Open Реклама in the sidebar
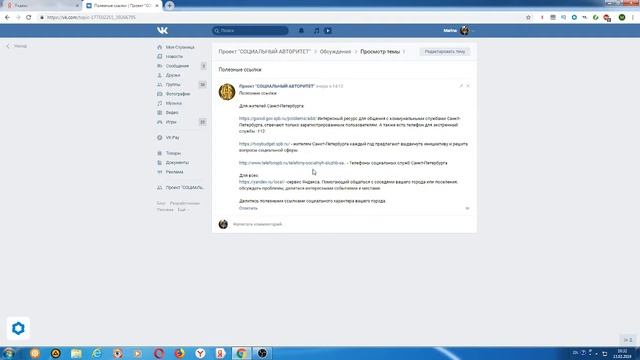Viewport: 640px width, 360px height. click(x=174, y=172)
